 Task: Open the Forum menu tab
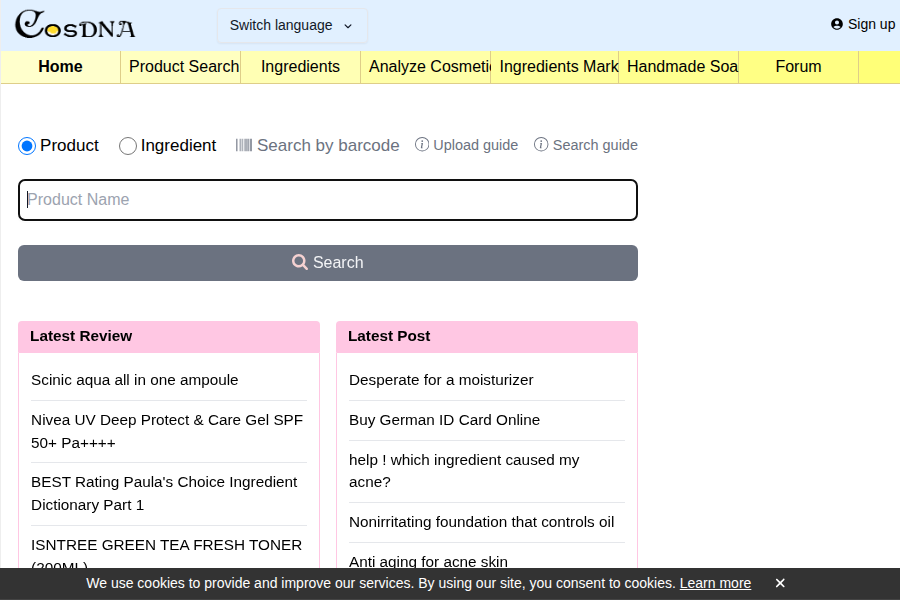pos(798,67)
